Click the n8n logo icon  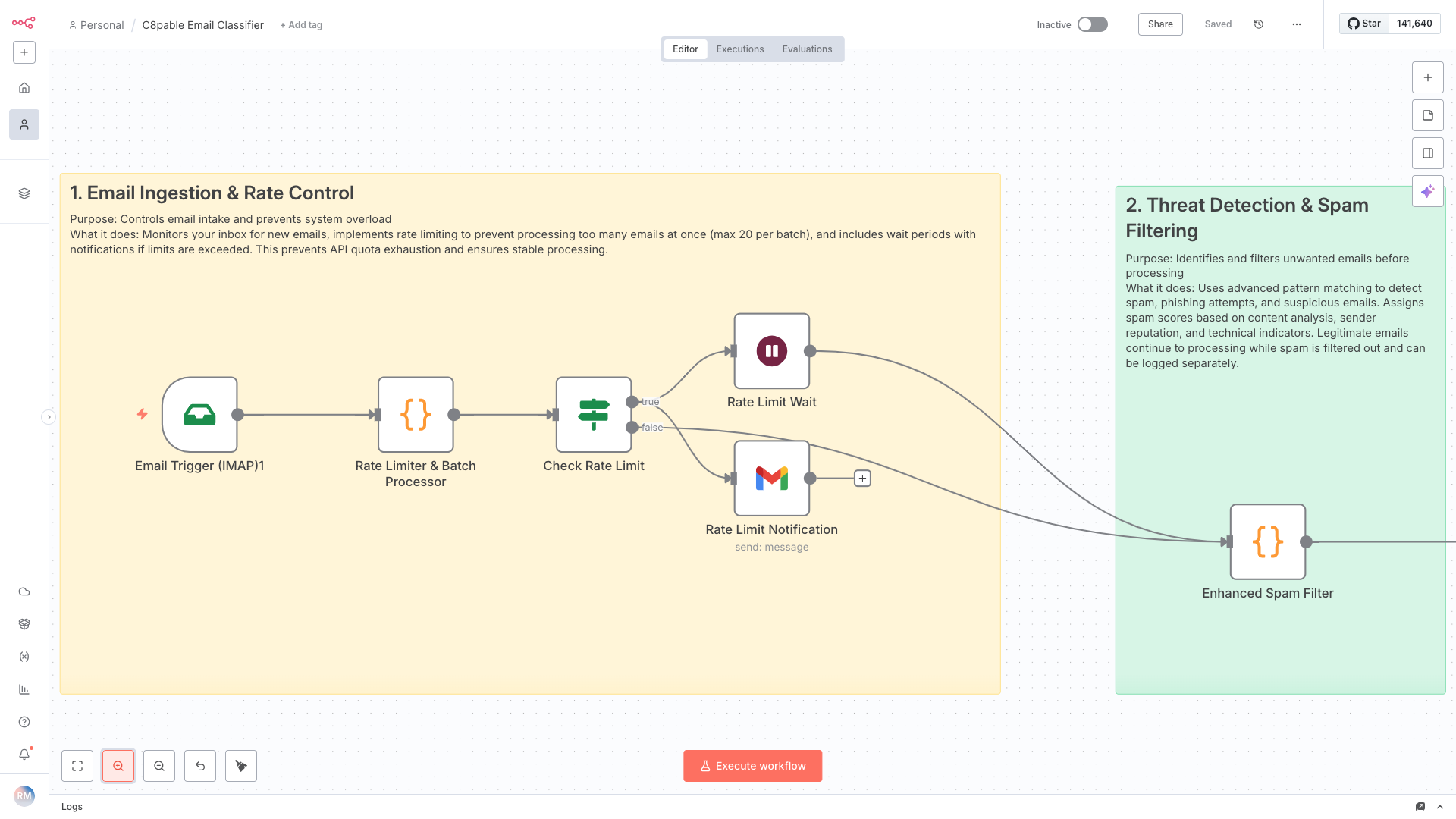(24, 23)
